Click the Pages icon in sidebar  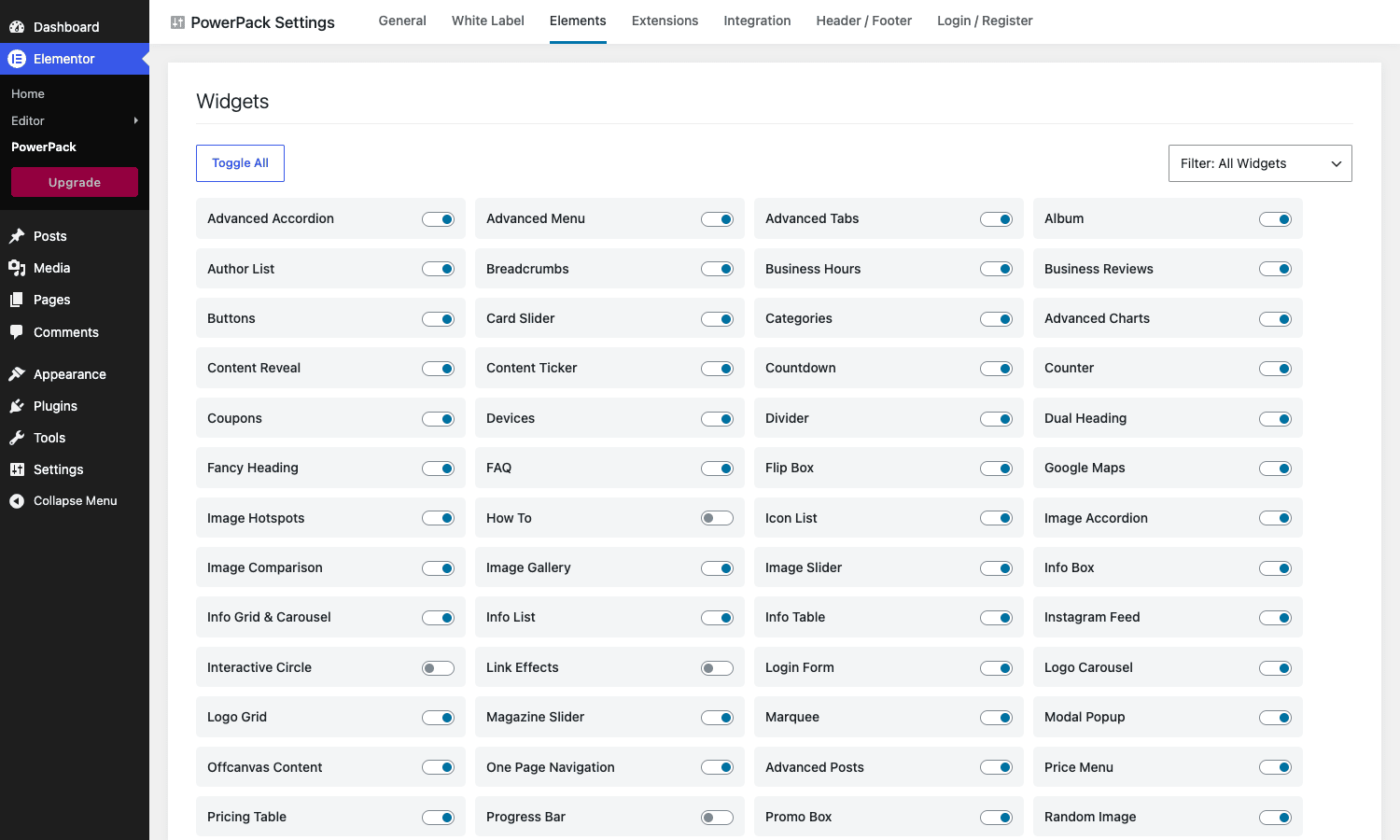pos(17,300)
